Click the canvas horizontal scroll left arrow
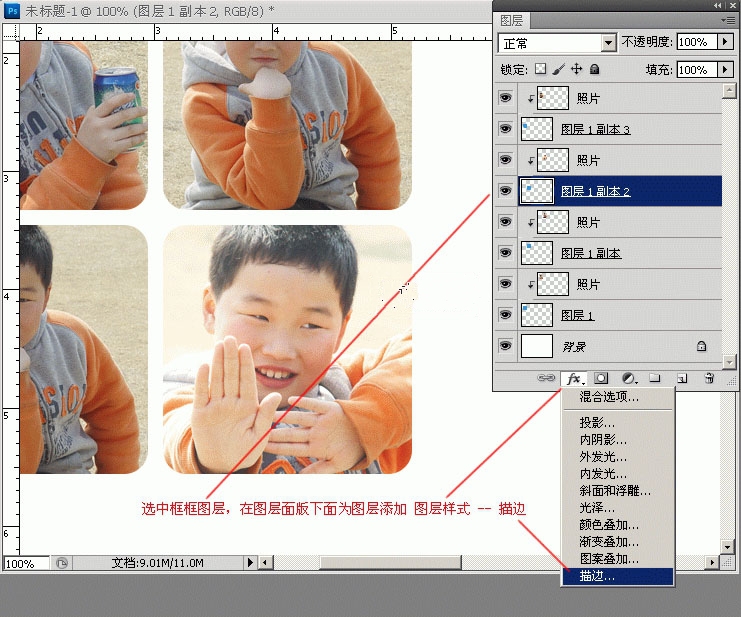Viewport: 741px width, 617px height. point(265,562)
